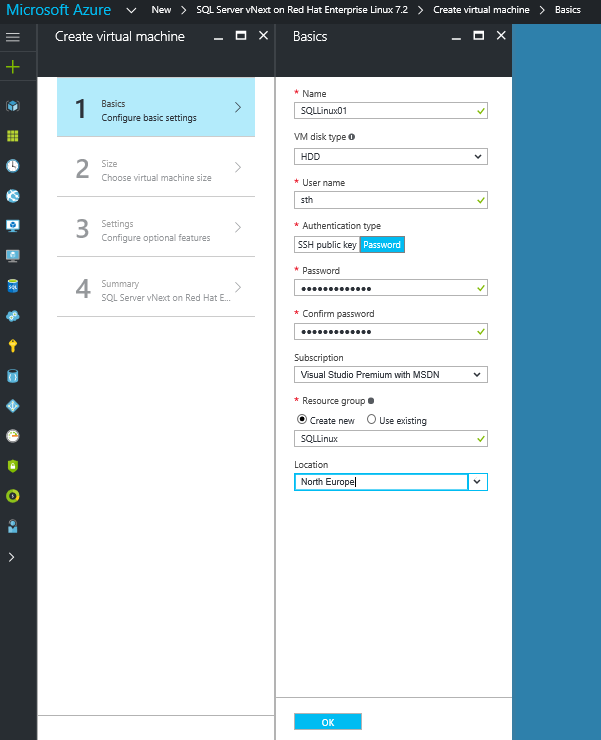Click Basics breadcrumb item

point(567,10)
